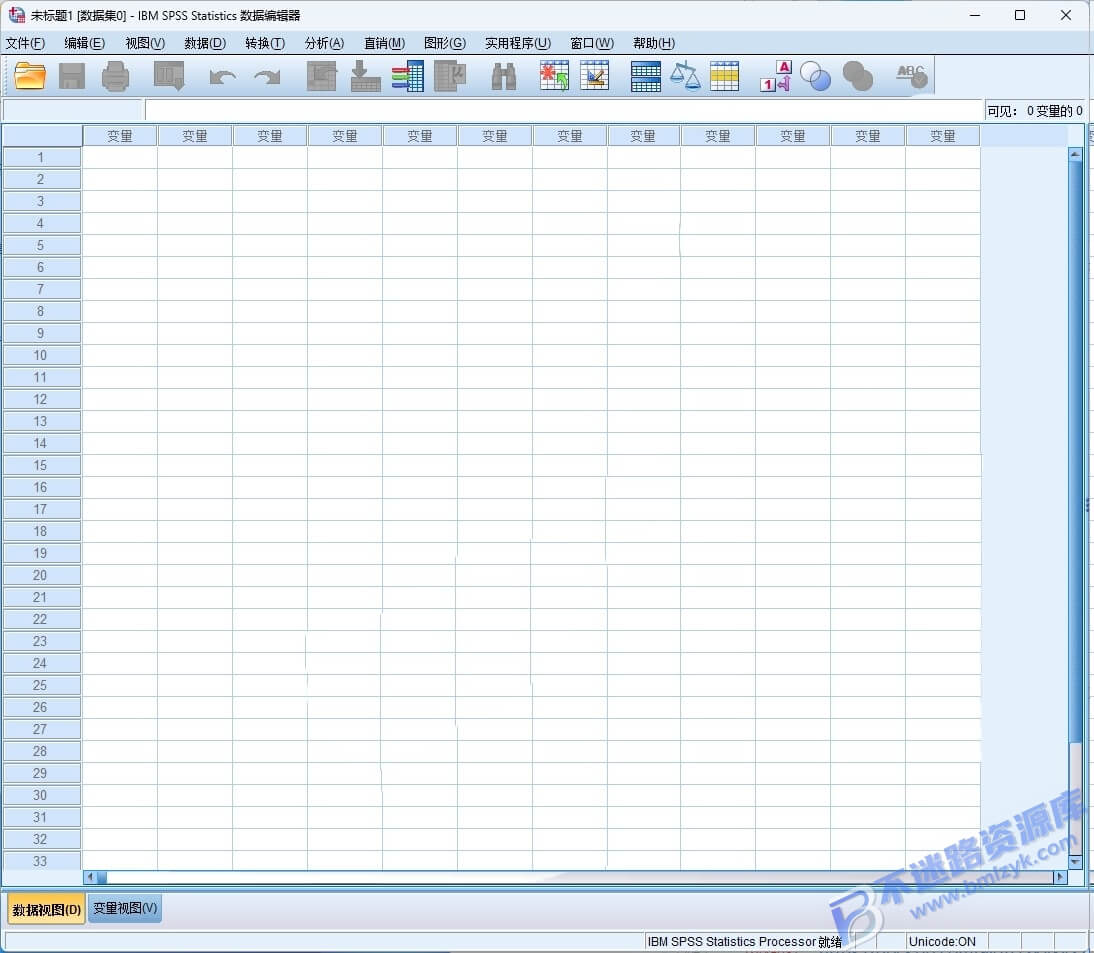Open the 视图(V) menu

[145, 43]
